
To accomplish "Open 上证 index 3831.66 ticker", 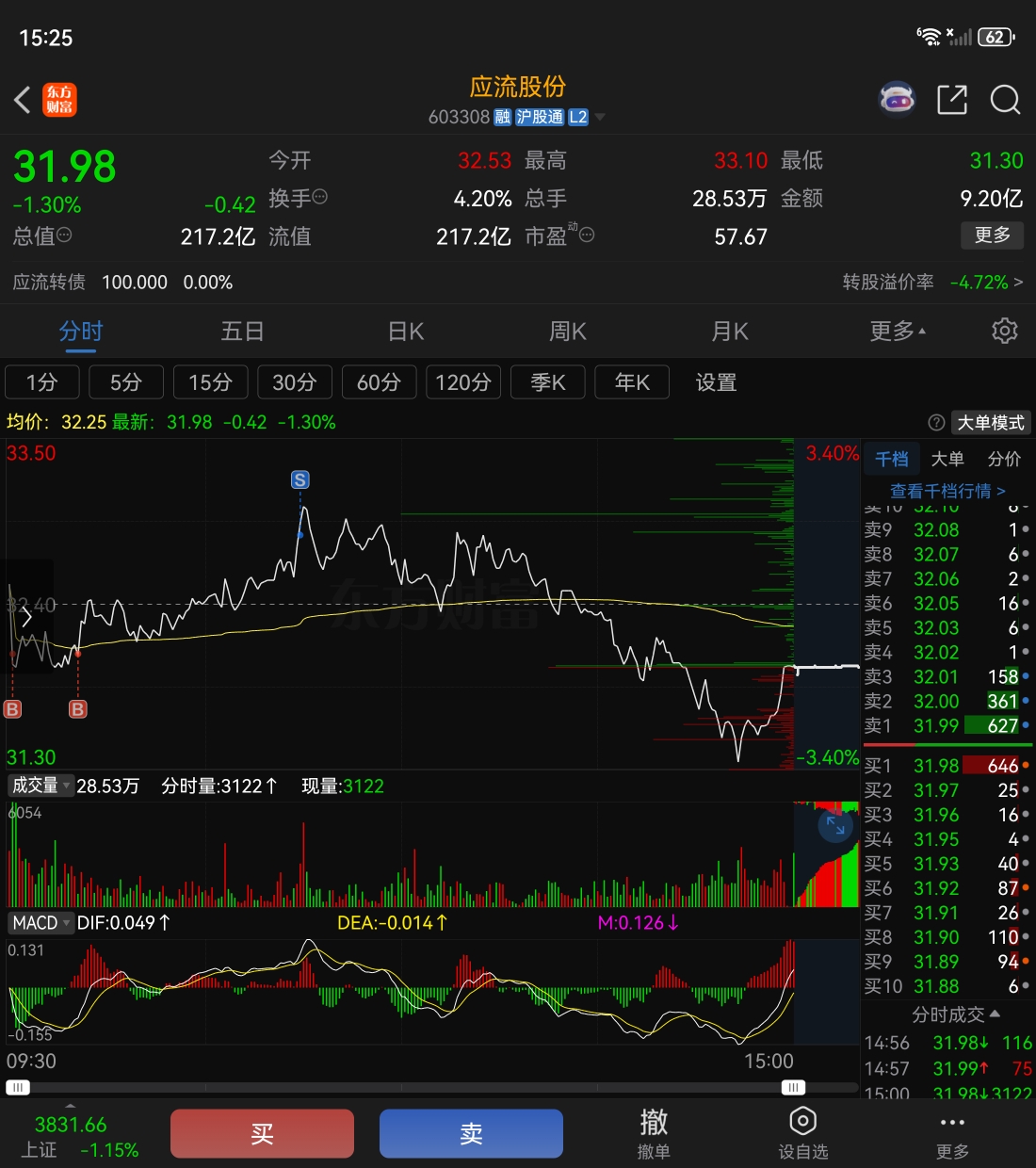I will point(80,1137).
